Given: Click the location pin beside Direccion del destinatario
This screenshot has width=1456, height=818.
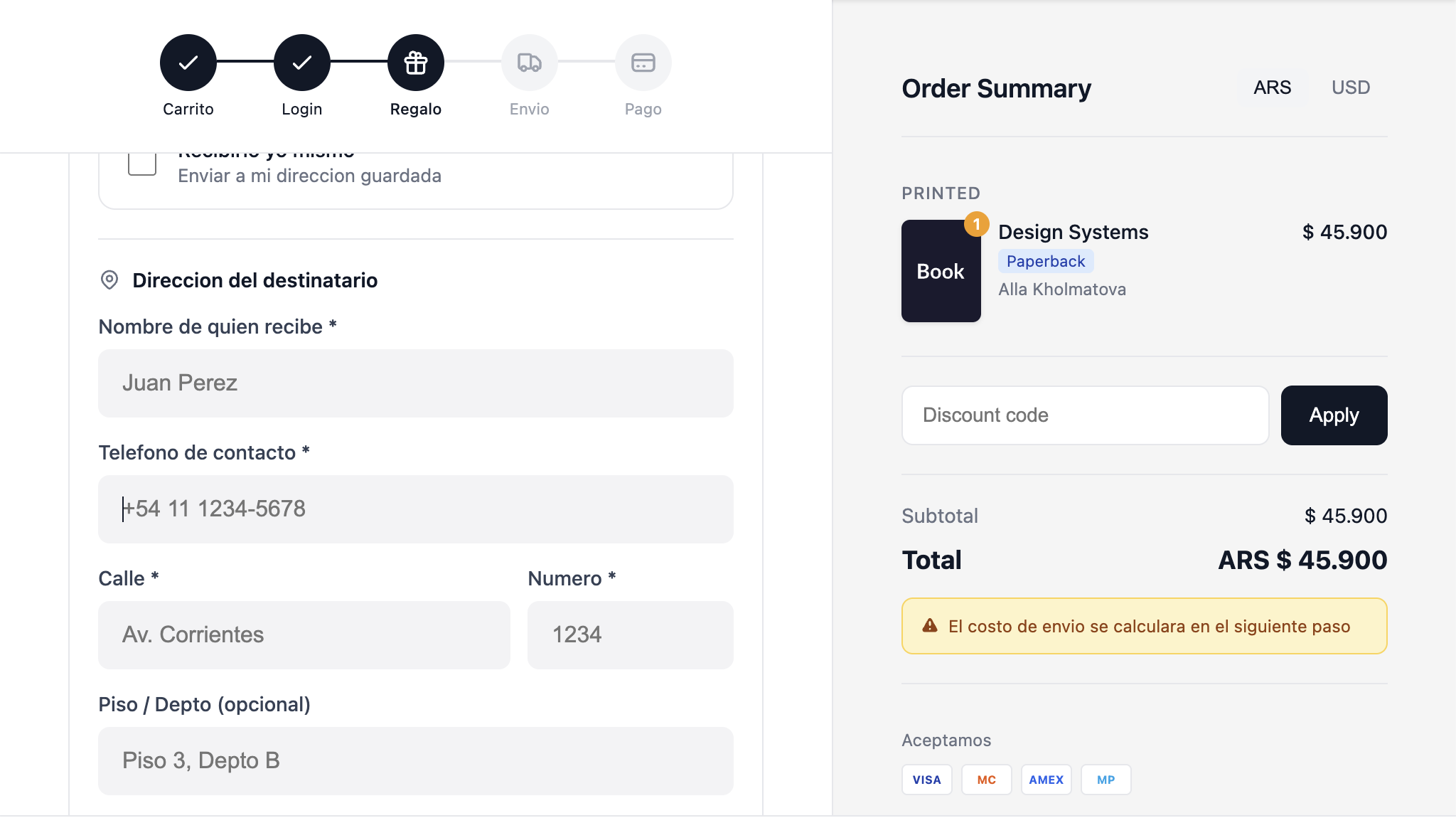Looking at the screenshot, I should click(x=108, y=280).
